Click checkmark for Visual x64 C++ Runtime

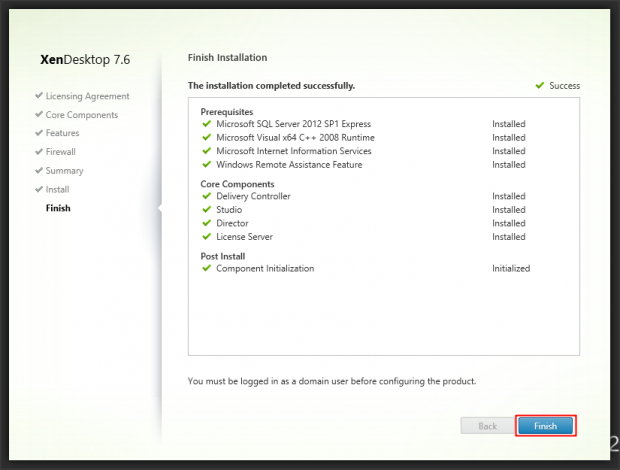point(206,137)
